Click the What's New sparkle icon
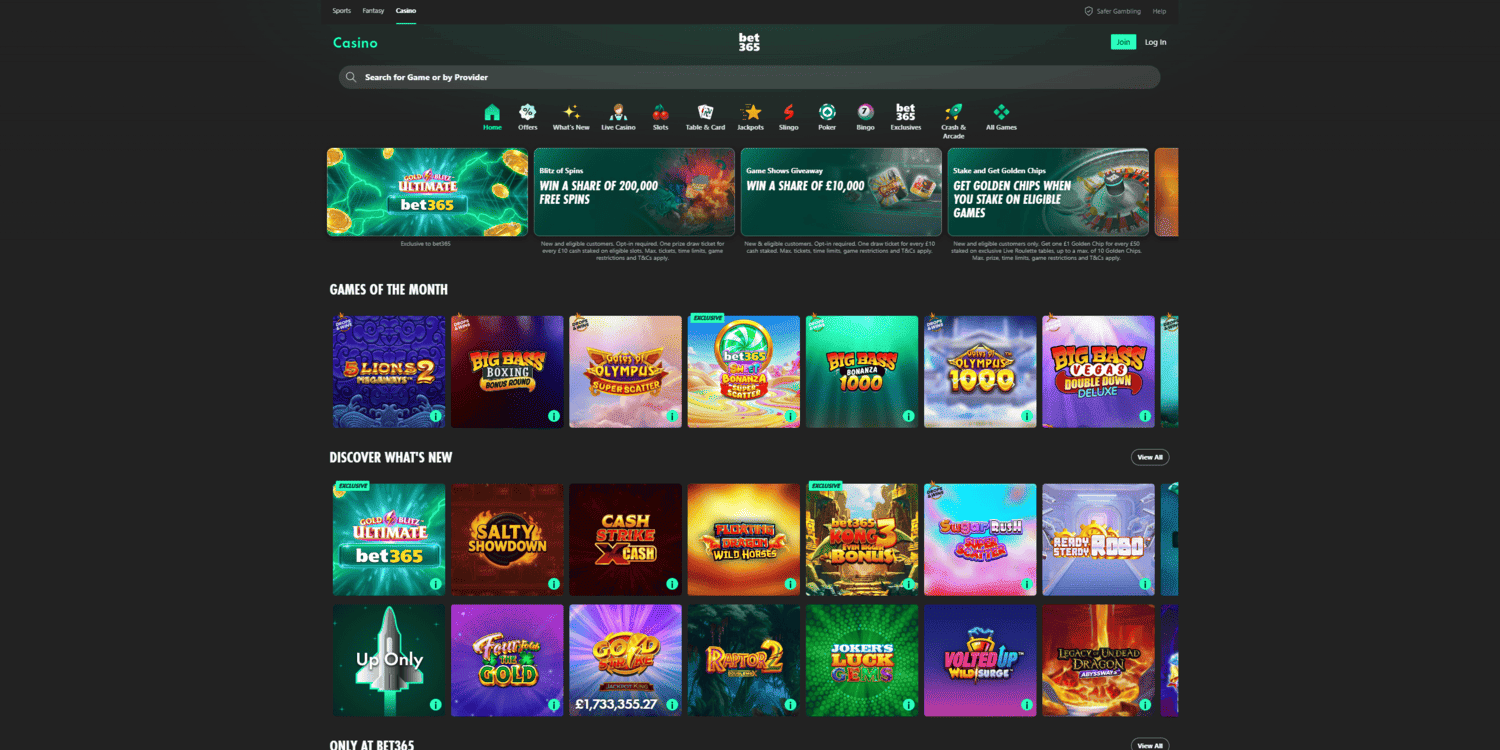Screen dimensions: 1500x750 (x=571, y=113)
